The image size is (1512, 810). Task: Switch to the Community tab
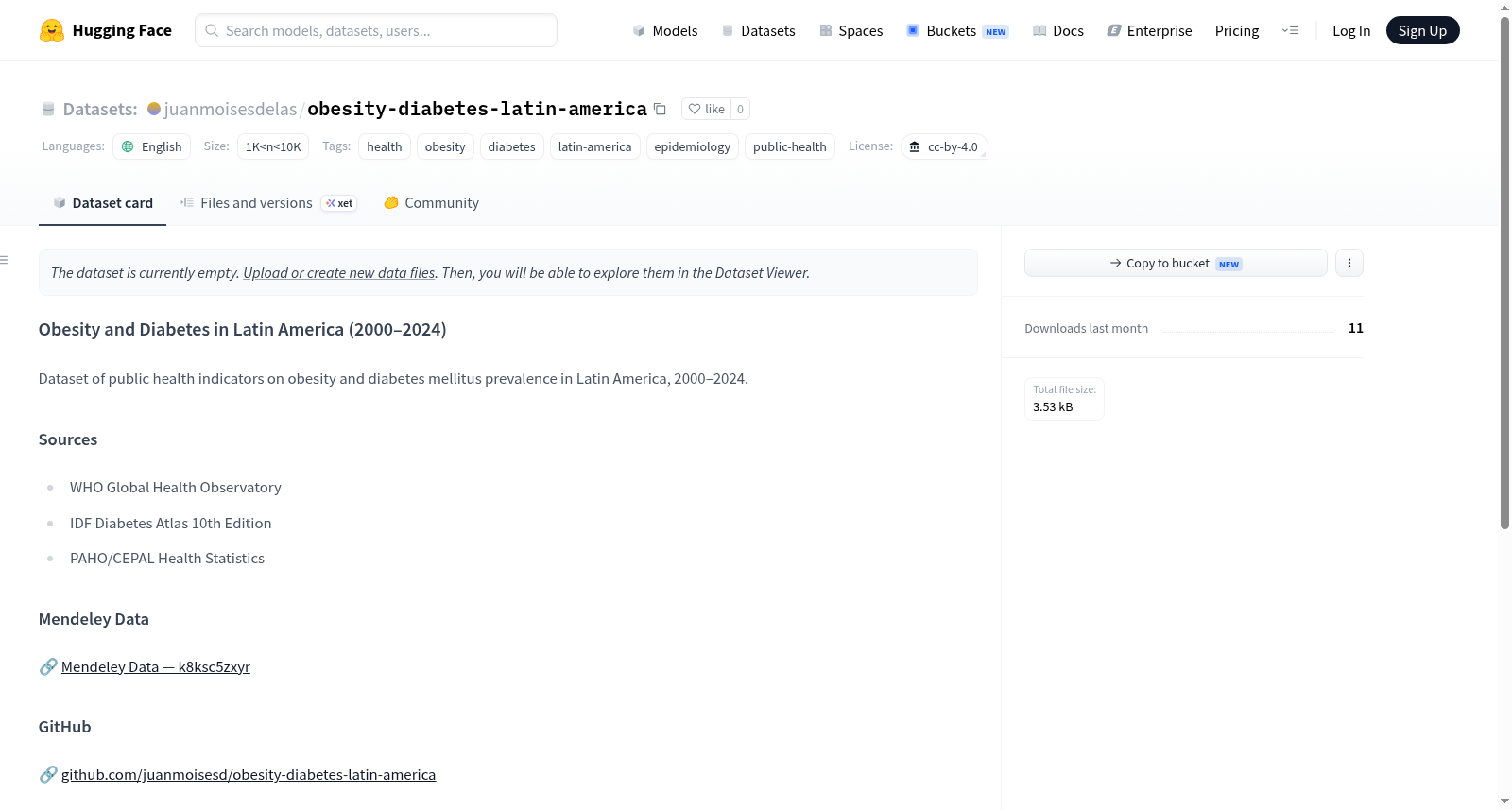tap(431, 203)
